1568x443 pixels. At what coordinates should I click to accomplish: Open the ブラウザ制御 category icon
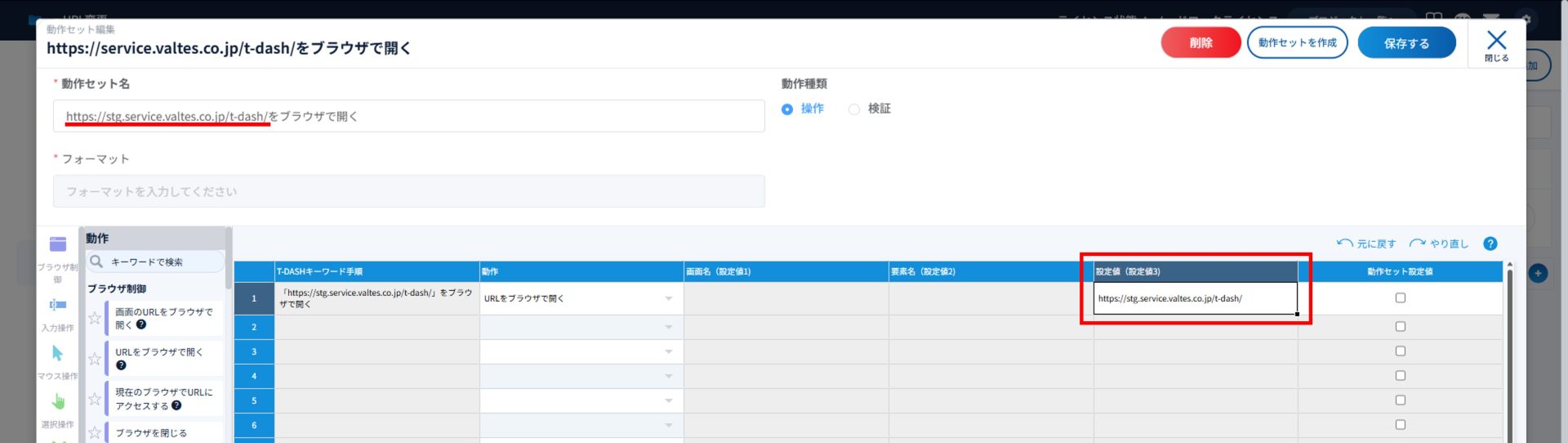pyautogui.click(x=58, y=244)
